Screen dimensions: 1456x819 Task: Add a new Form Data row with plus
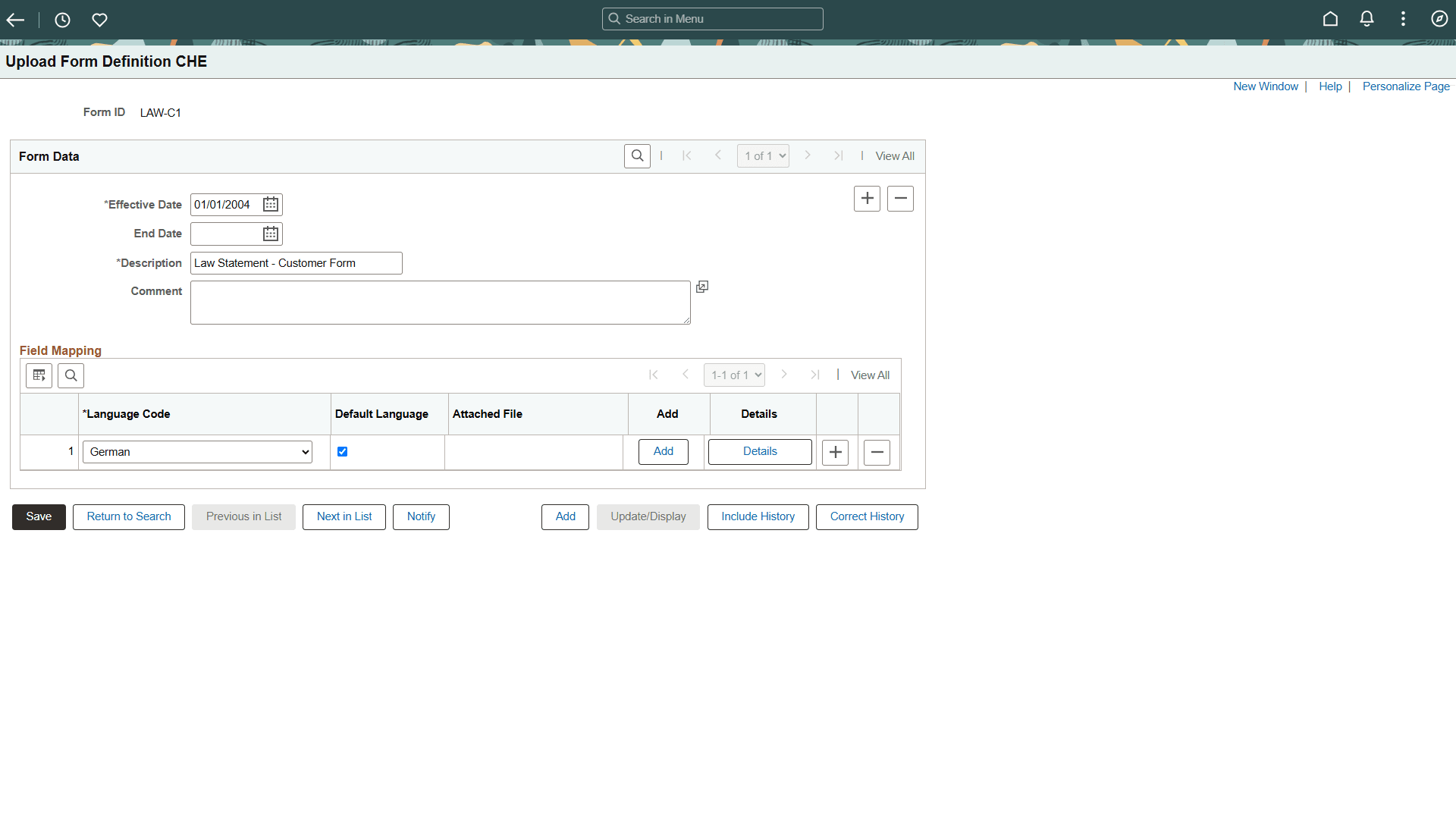coord(867,199)
